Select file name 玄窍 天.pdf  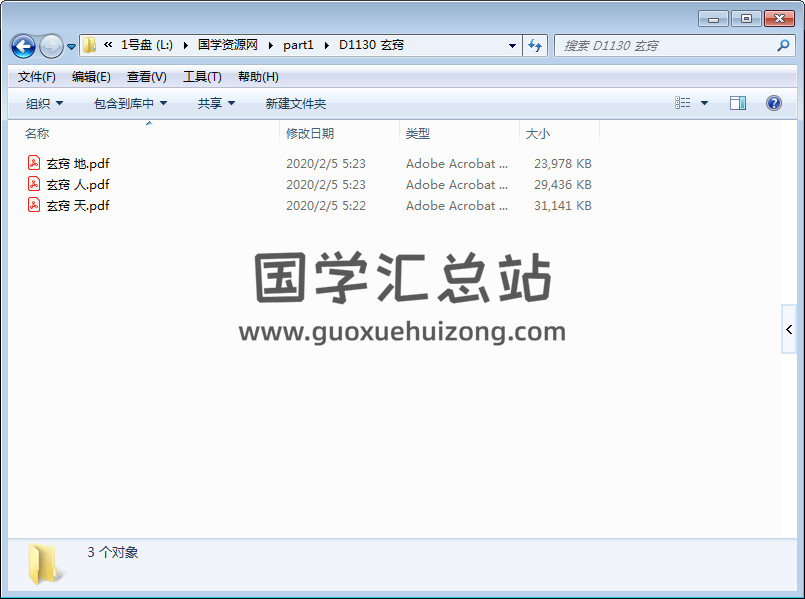78,206
